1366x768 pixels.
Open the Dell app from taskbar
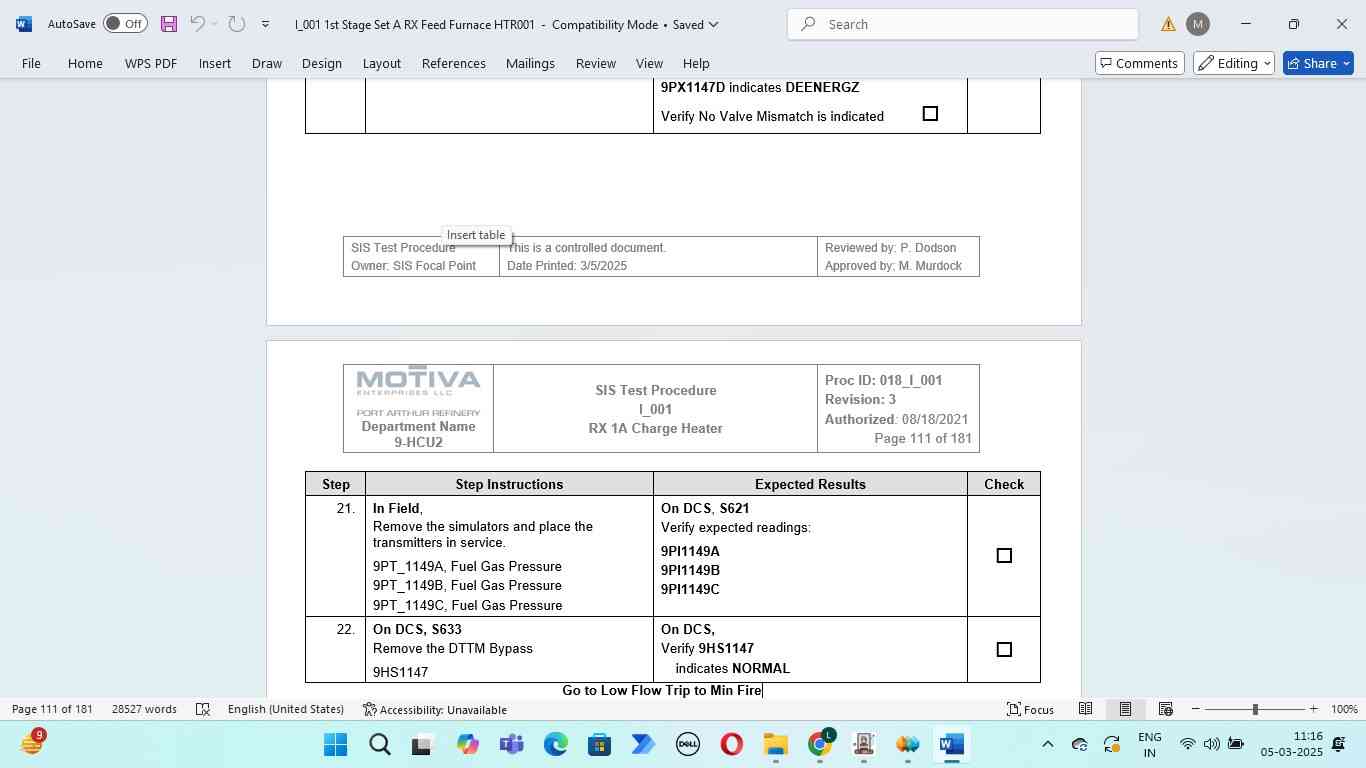pos(688,744)
